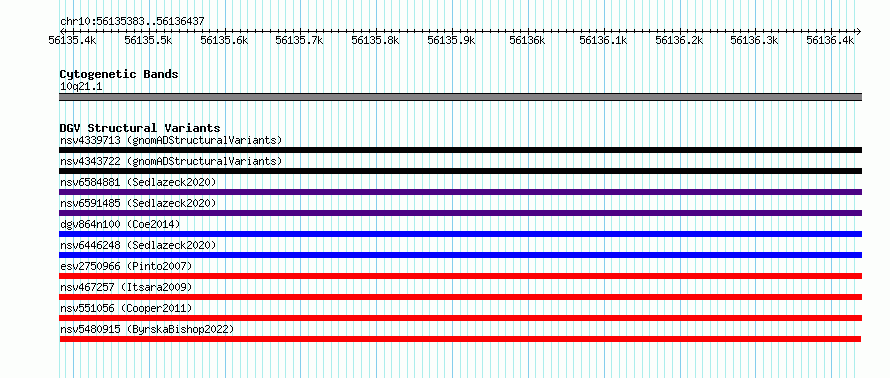Click the 56135.4k ruler tick label
This screenshot has height=378, width=890.
coord(72,40)
